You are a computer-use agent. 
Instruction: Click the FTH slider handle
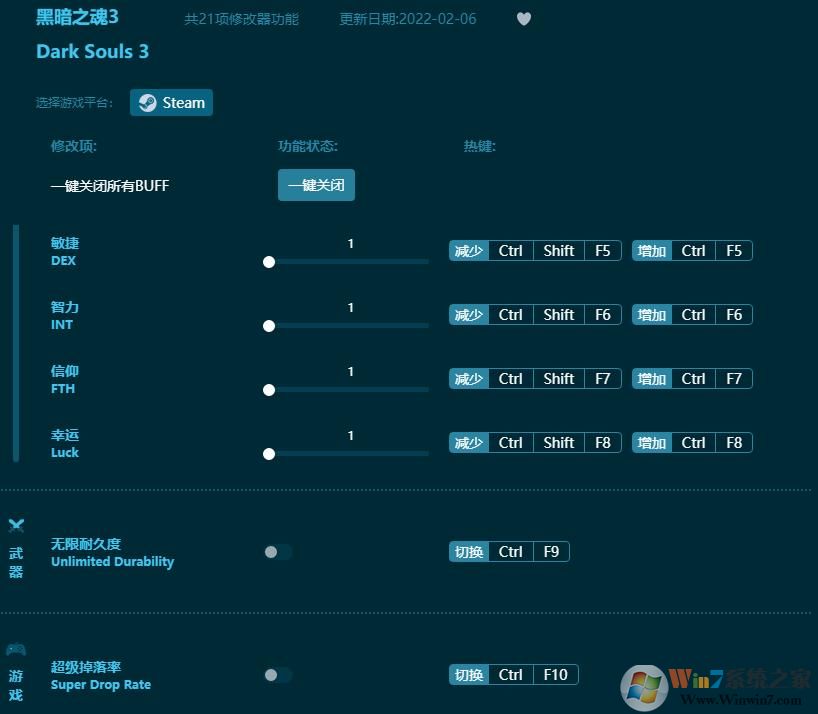[x=269, y=390]
